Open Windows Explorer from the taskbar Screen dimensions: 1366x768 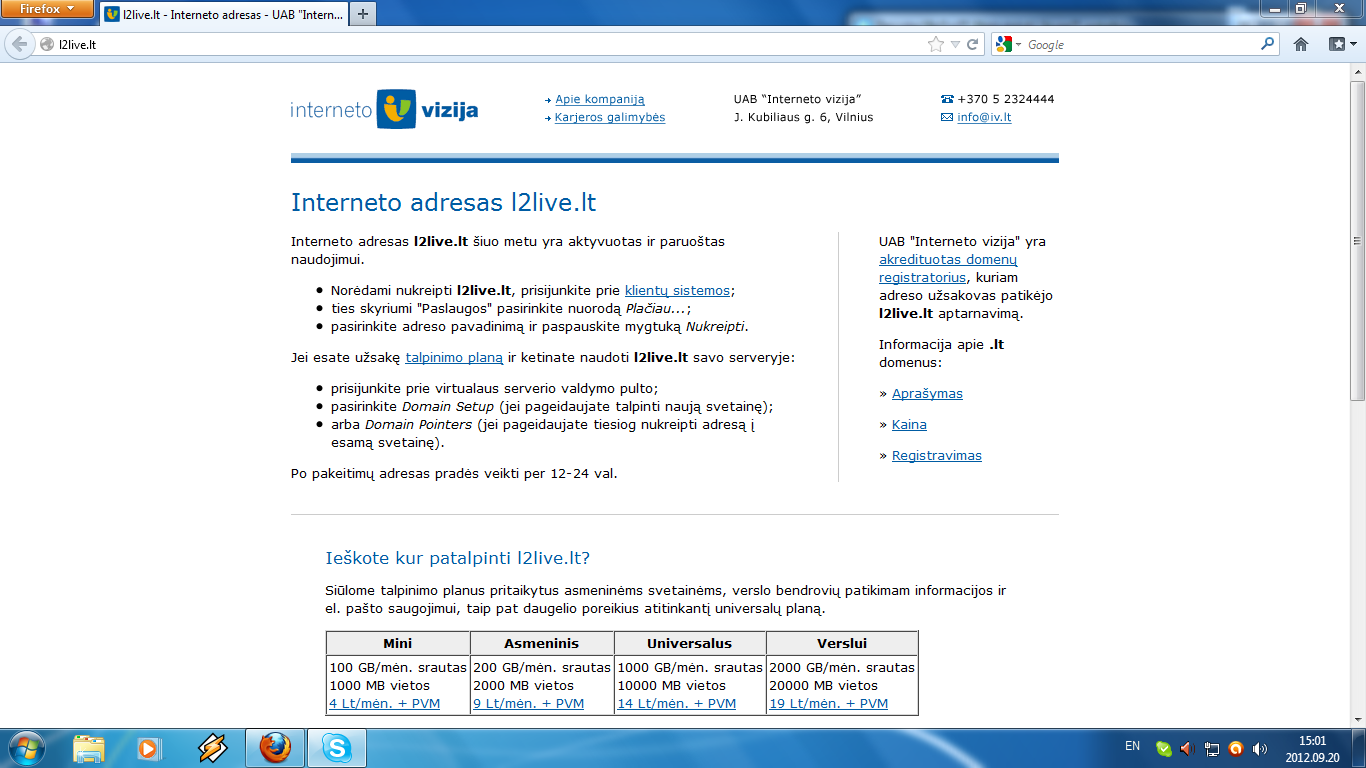pos(88,748)
